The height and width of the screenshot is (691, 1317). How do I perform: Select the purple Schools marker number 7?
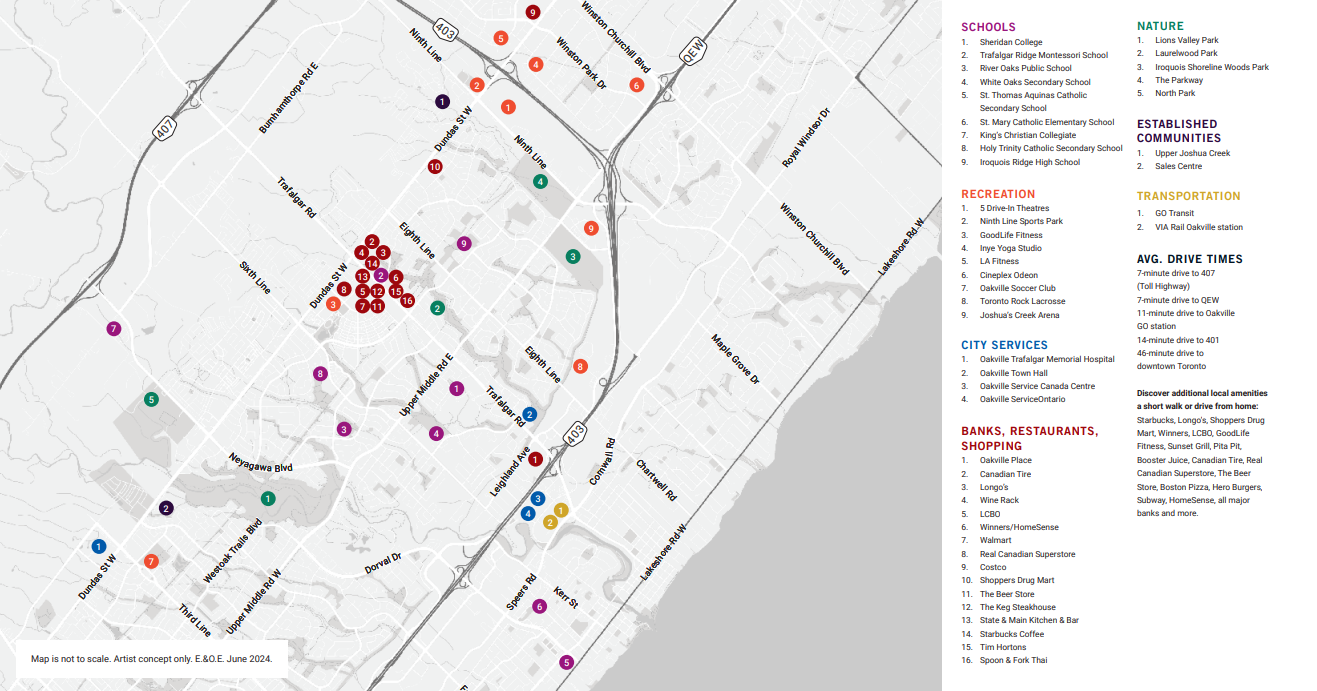pyautogui.click(x=114, y=328)
